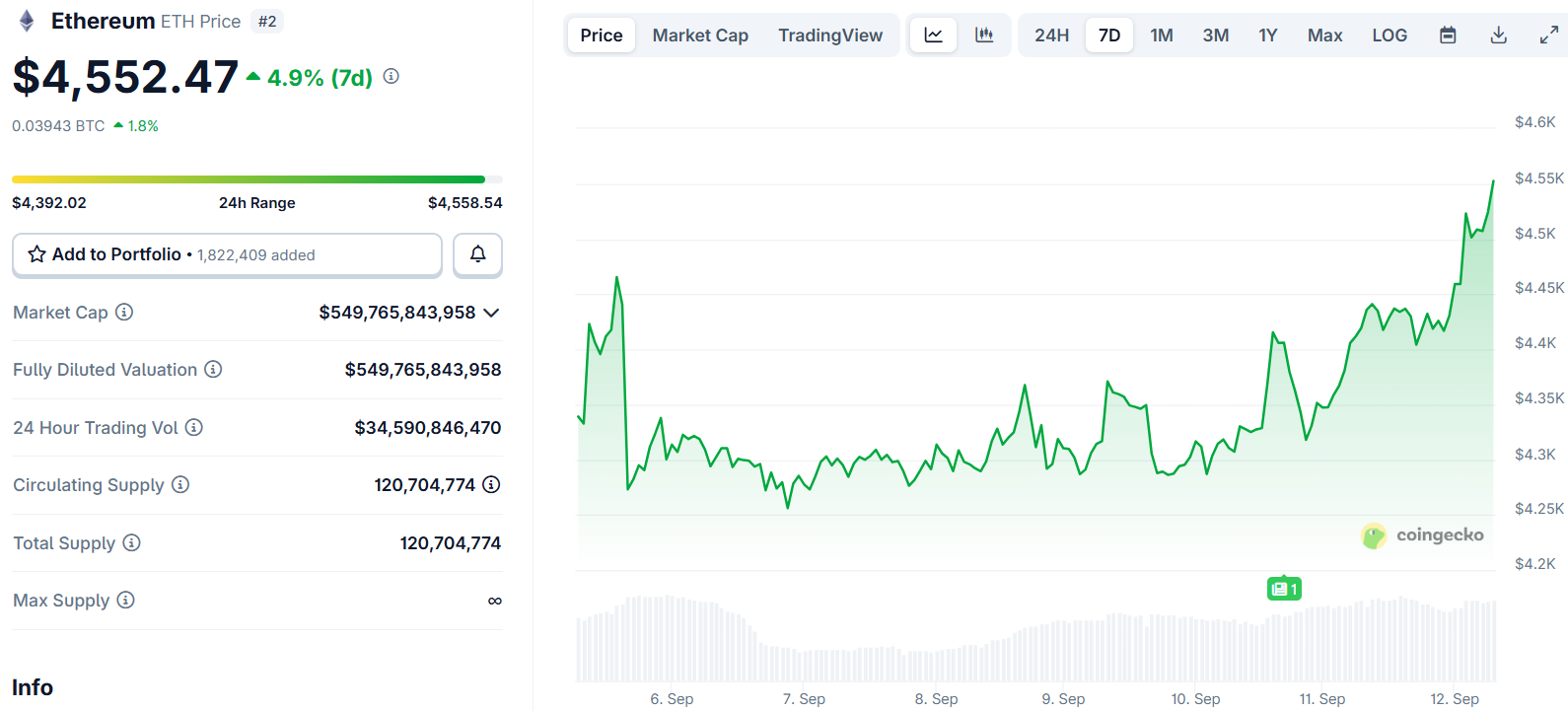Click the Info section heading
Viewport: 1568px width, 711px height.
tap(33, 687)
